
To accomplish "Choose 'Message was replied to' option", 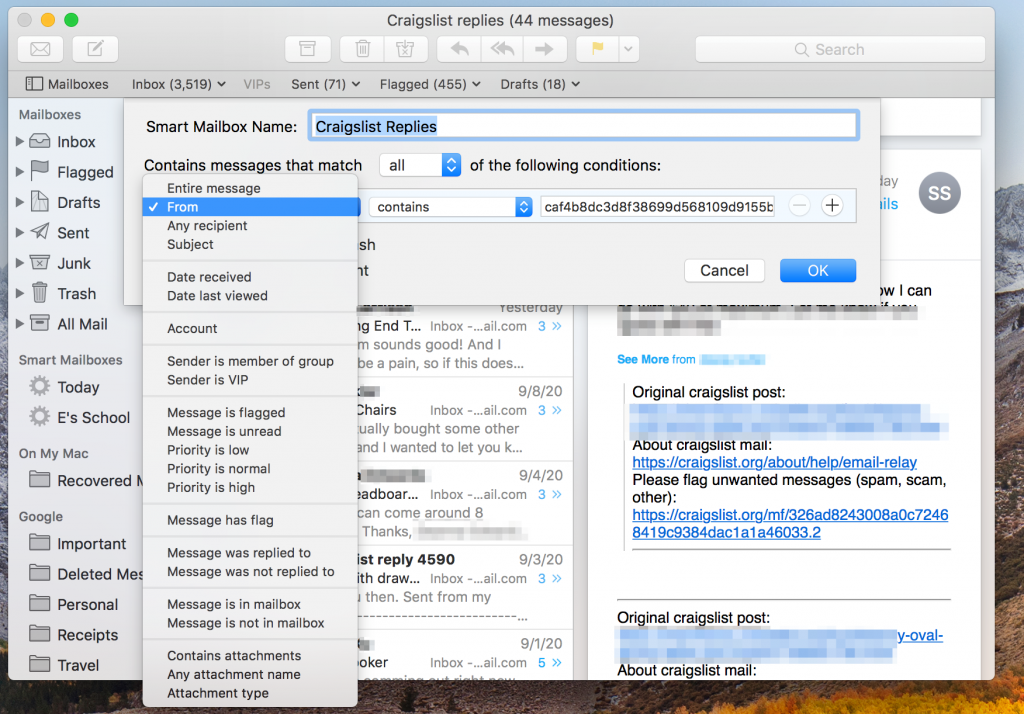I will pos(250,553).
